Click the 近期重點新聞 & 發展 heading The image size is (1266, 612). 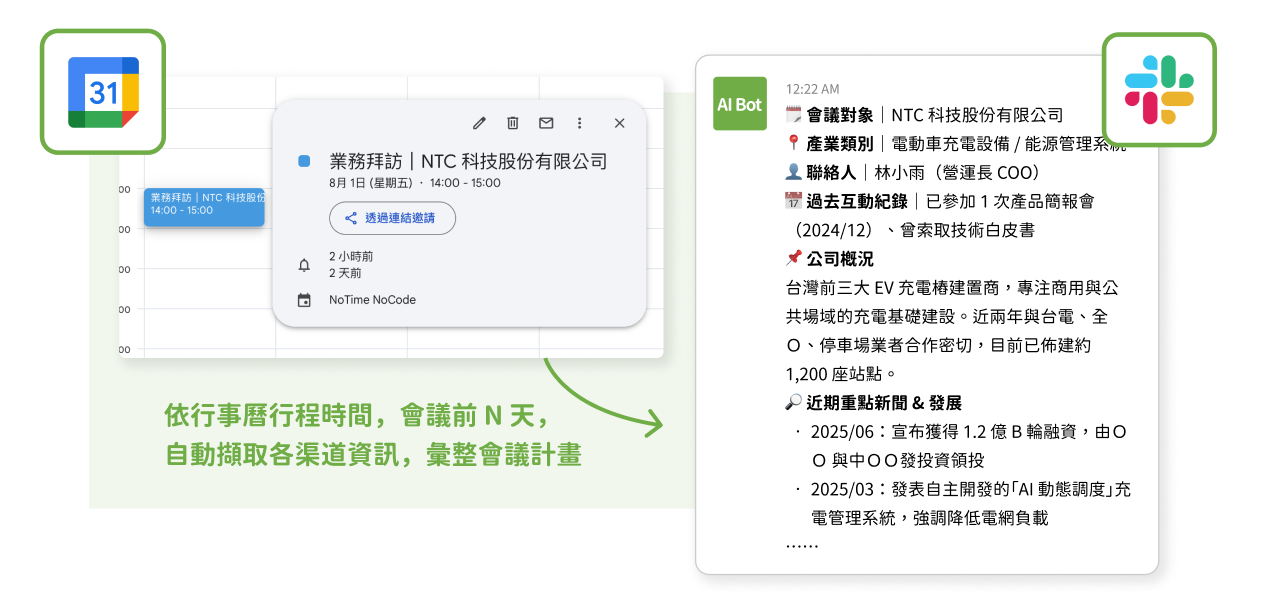[874, 403]
